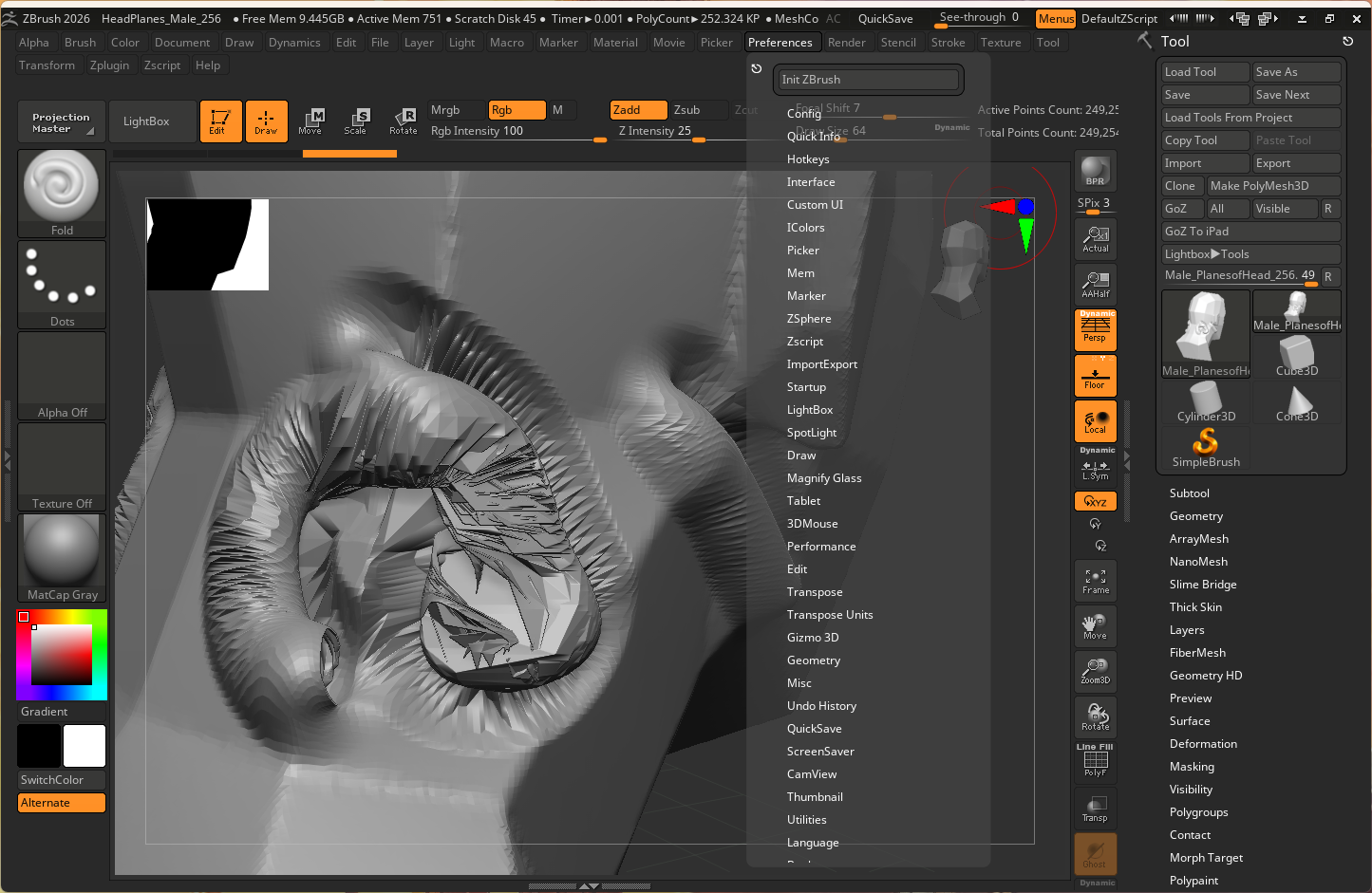The height and width of the screenshot is (893, 1372).
Task: Open the Zplugin menu
Action: click(x=109, y=65)
